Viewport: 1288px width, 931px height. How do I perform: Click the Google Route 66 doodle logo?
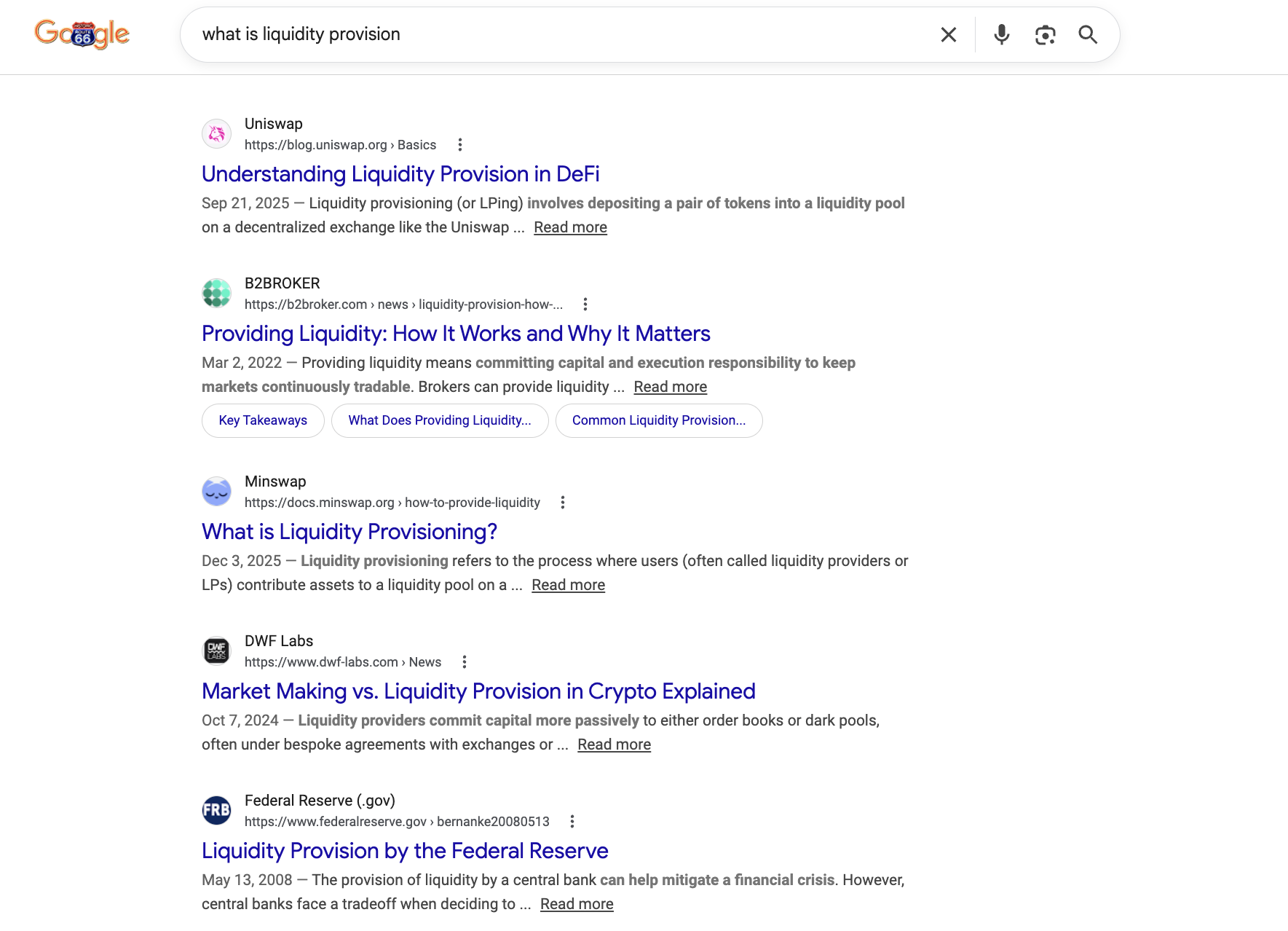(x=82, y=34)
